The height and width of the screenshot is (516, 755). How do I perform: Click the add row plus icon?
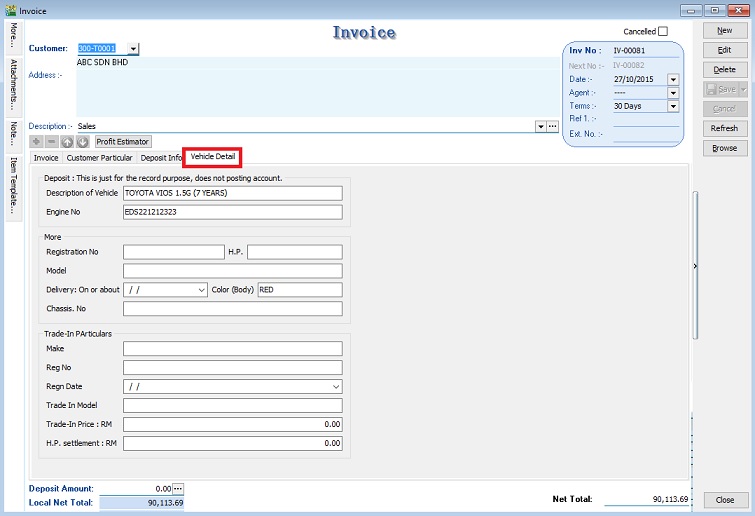coord(37,142)
